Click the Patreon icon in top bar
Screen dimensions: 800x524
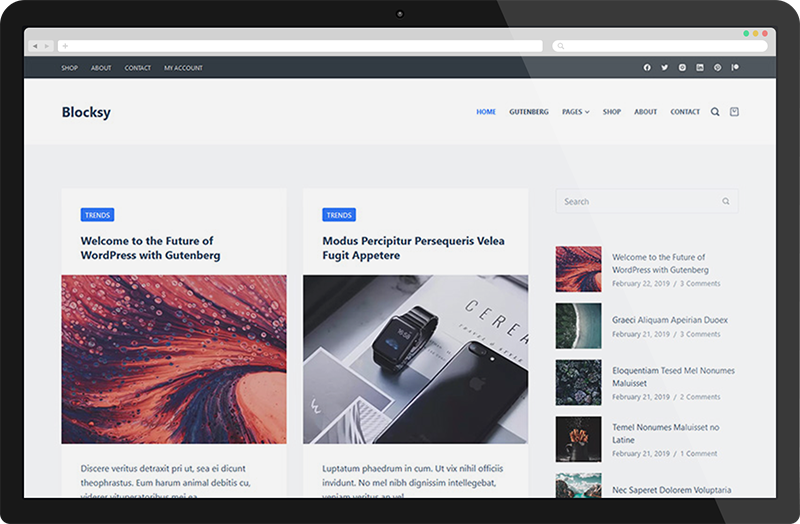(x=735, y=68)
